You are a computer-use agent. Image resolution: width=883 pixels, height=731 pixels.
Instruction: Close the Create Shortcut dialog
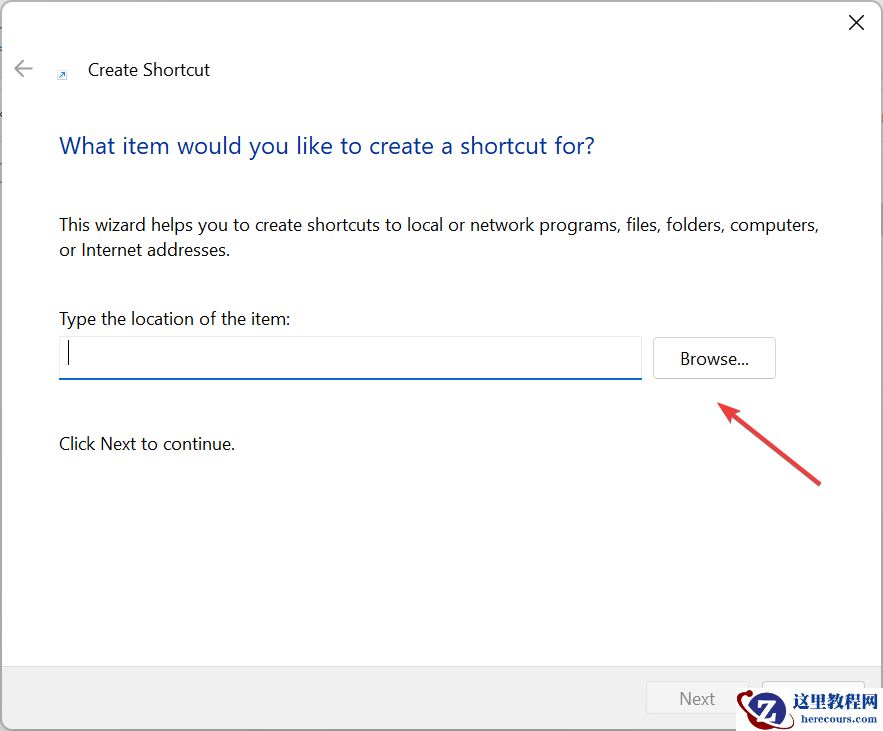click(x=856, y=23)
